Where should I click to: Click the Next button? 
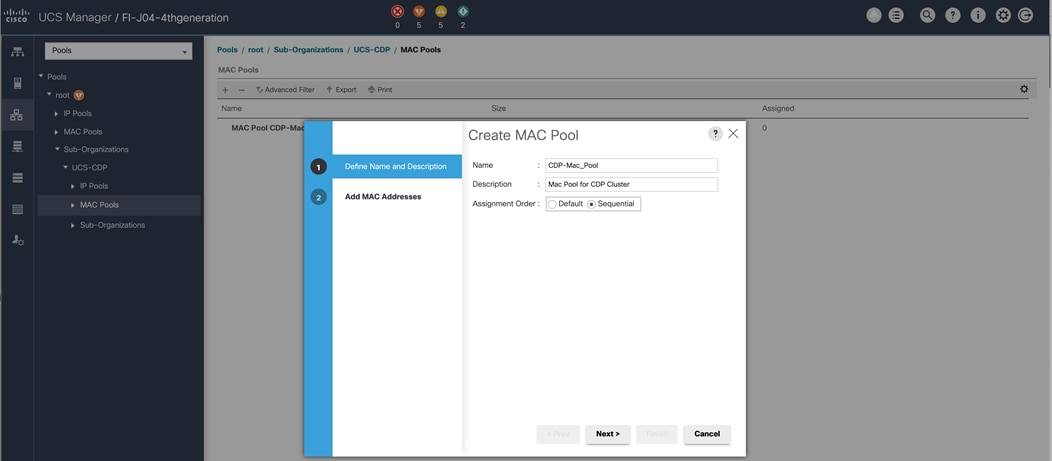608,434
